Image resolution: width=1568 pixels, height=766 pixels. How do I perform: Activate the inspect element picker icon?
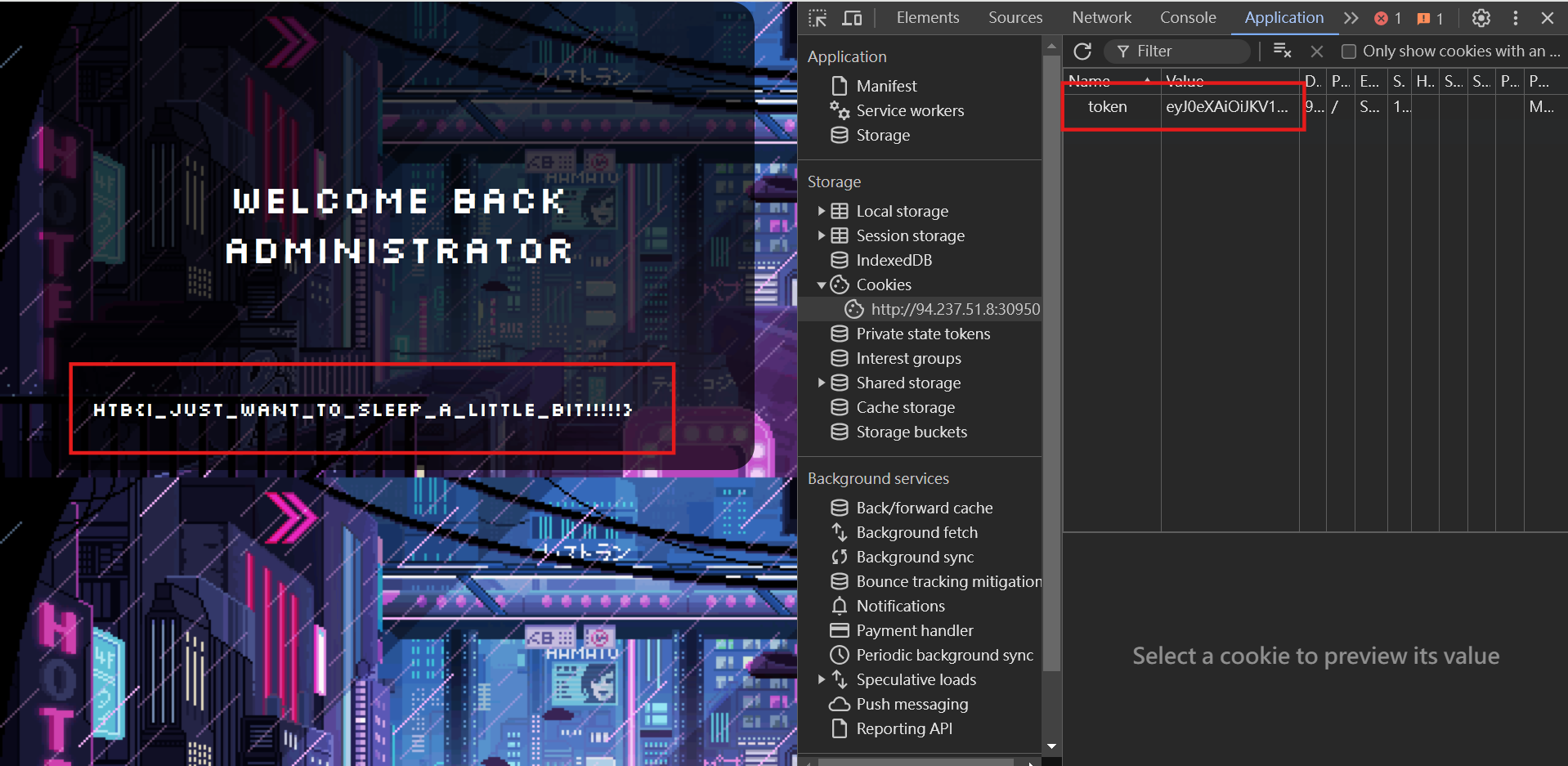point(818,18)
